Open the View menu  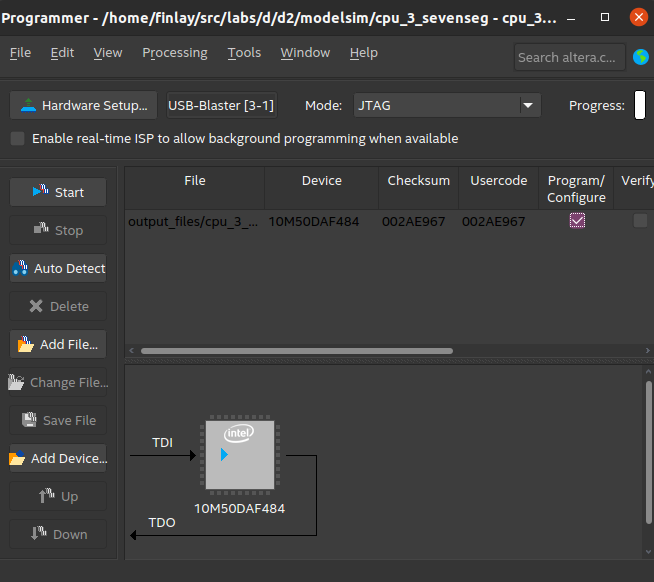[x=108, y=53]
